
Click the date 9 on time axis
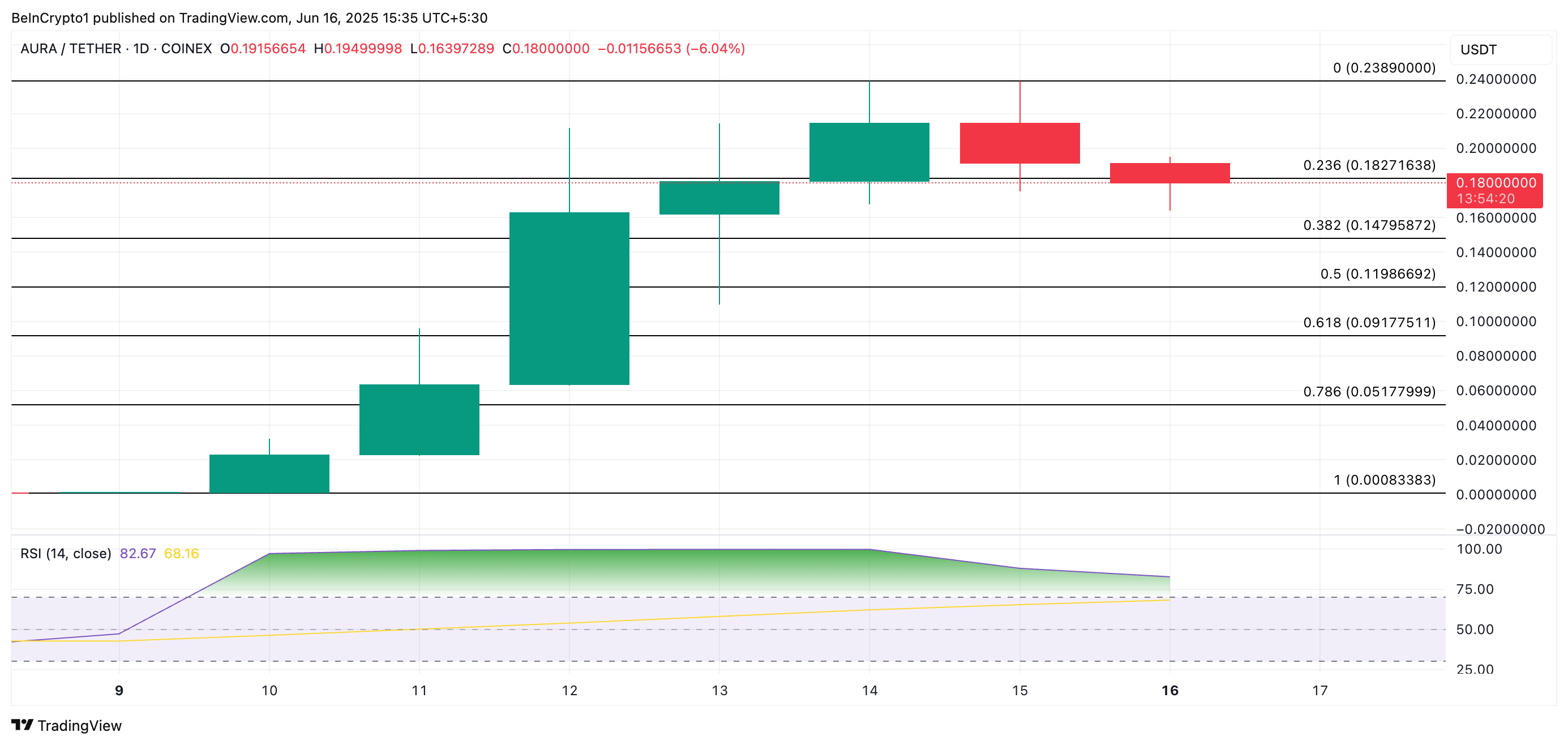pos(119,690)
